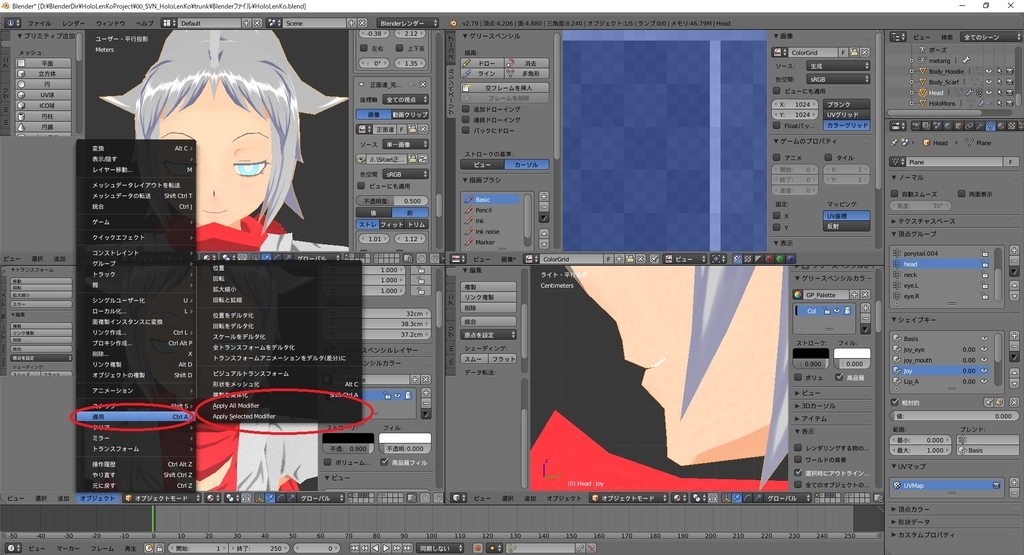The height and width of the screenshot is (555, 1024).
Task: Toggle 両面表示 double sided checkbox
Action: (961, 194)
